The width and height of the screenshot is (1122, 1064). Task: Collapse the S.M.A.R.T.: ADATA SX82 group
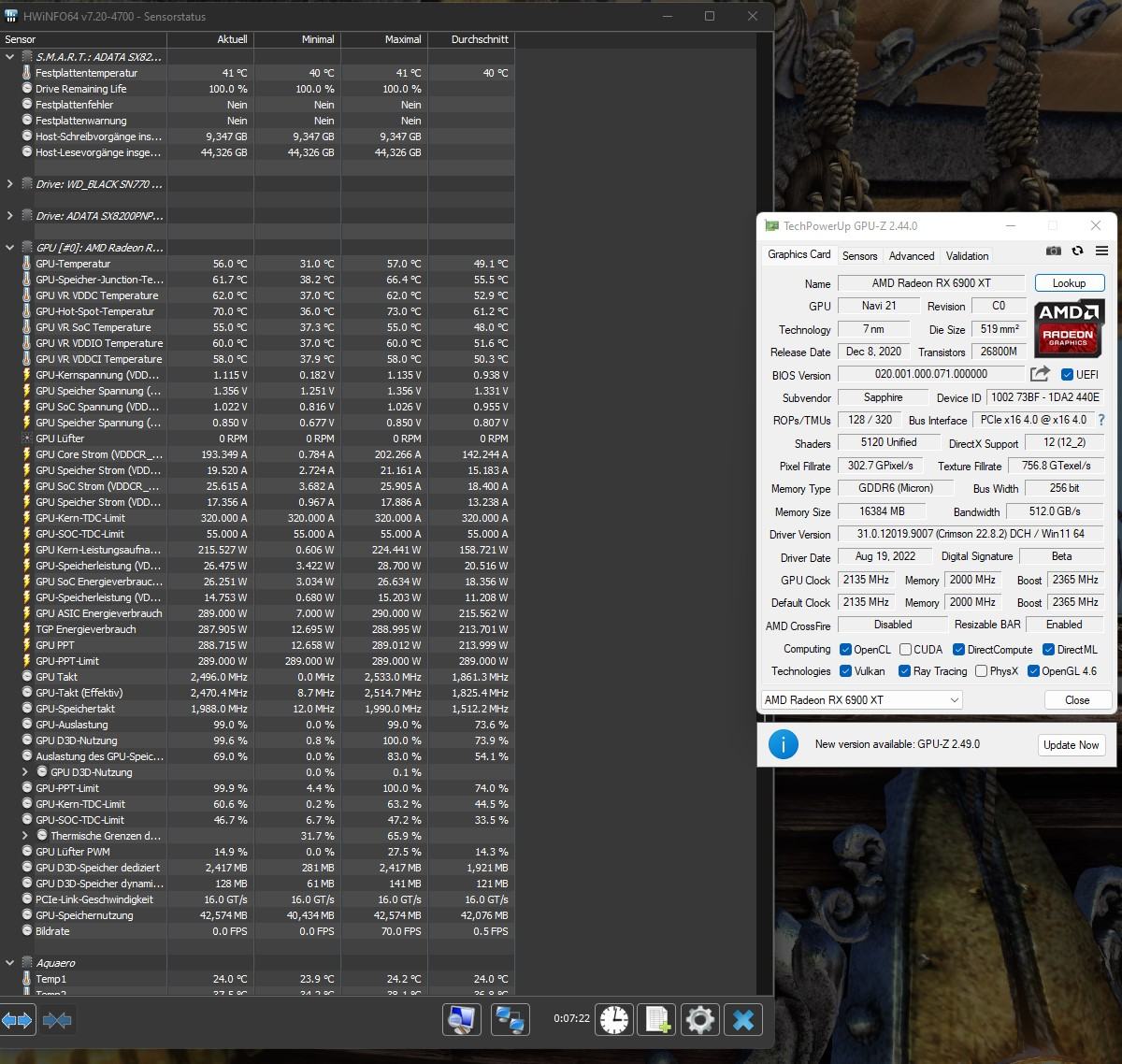point(10,57)
